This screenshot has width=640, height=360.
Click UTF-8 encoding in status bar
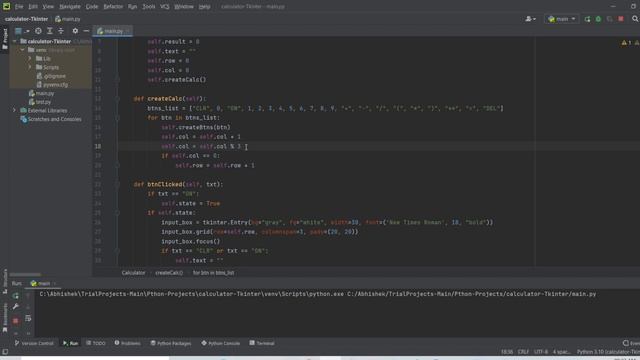point(541,352)
